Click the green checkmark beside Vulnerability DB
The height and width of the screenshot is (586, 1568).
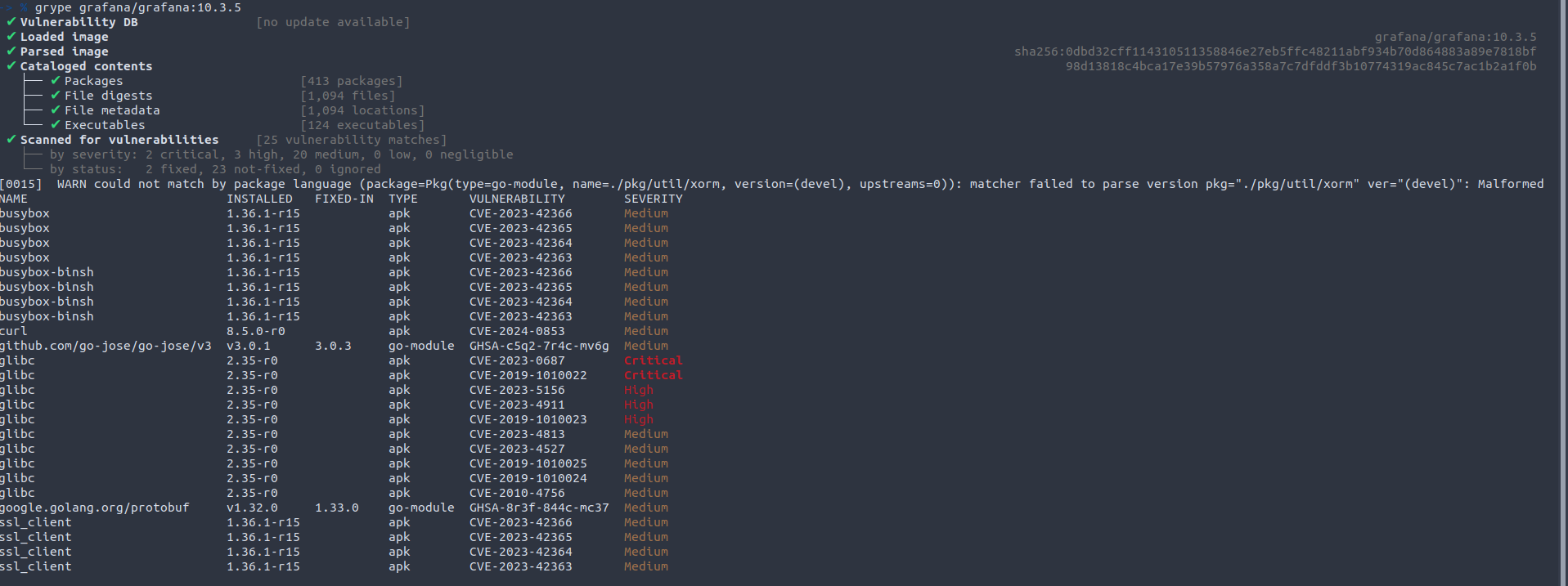11,22
